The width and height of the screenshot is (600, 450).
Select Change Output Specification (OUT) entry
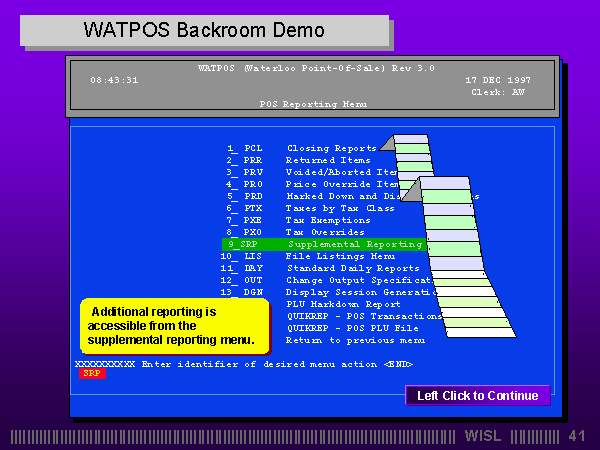tap(345, 280)
